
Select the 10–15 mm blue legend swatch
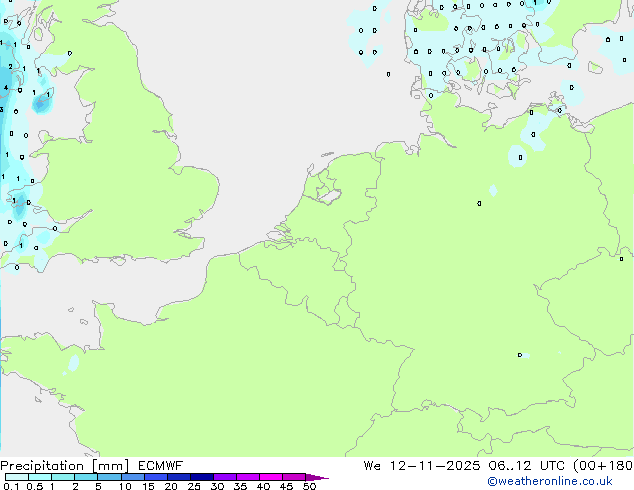tap(132, 477)
